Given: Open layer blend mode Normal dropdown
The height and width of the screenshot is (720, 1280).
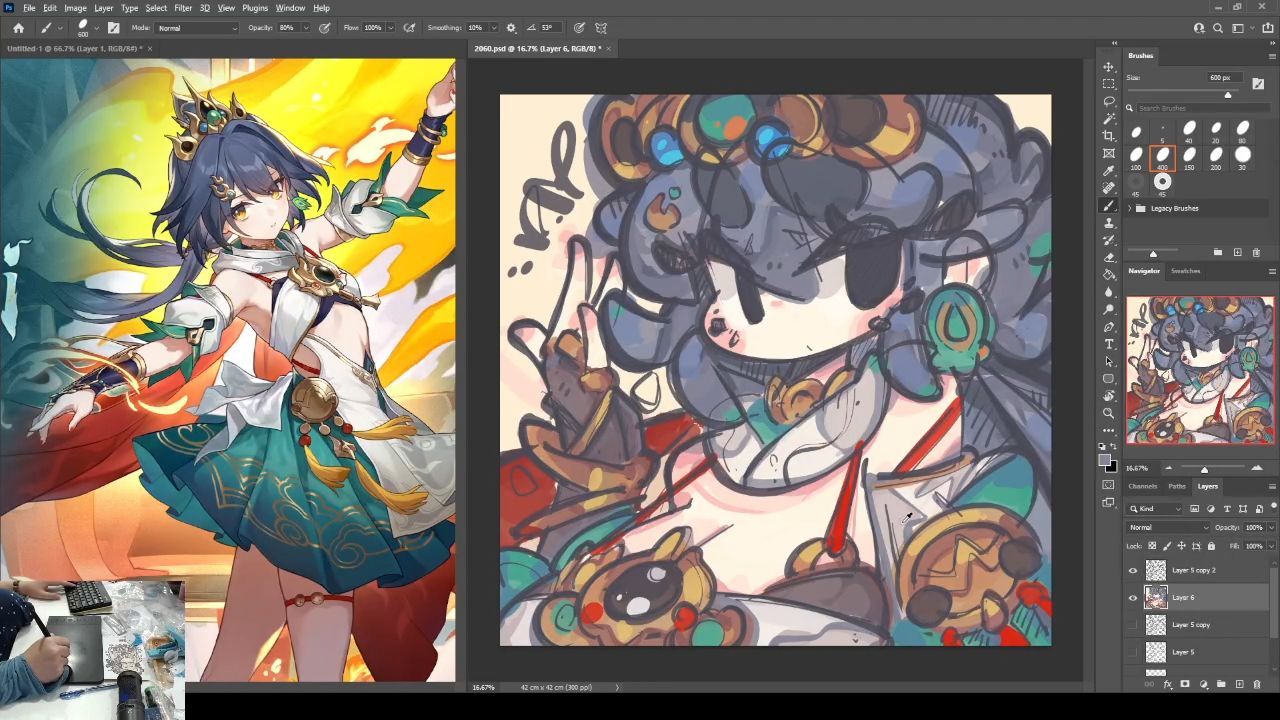Looking at the screenshot, I should pos(1168,527).
